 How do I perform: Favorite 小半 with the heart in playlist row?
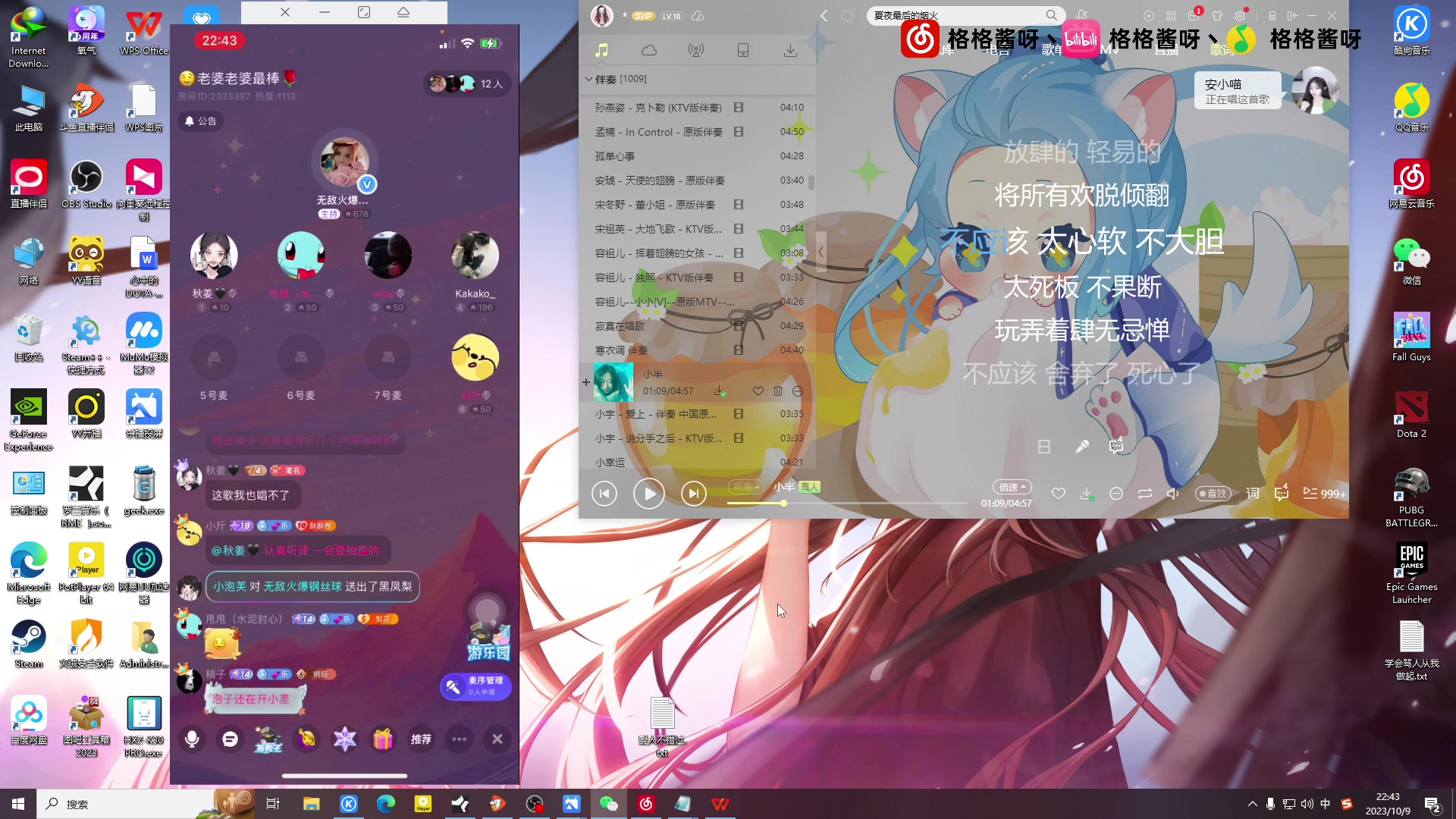click(758, 391)
